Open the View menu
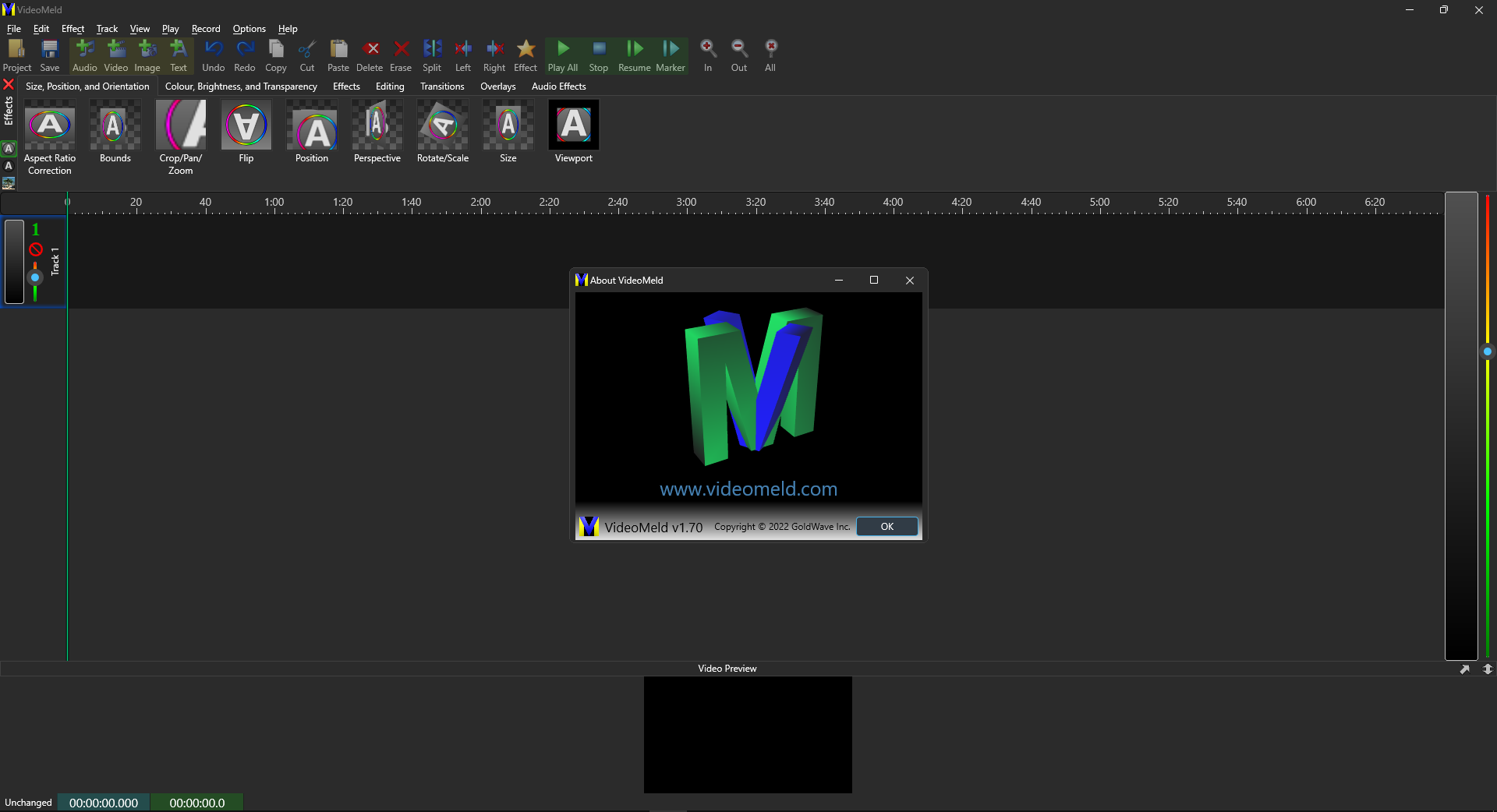This screenshot has width=1497, height=812. pos(140,29)
